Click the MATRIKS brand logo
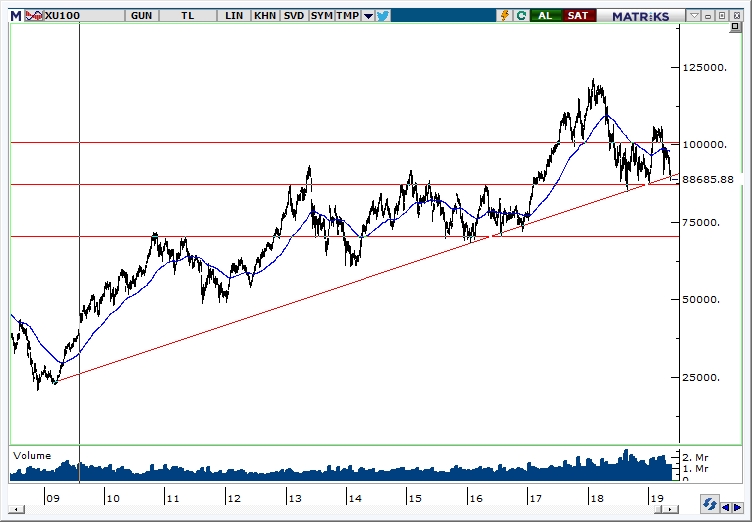The image size is (752, 522). click(x=640, y=16)
